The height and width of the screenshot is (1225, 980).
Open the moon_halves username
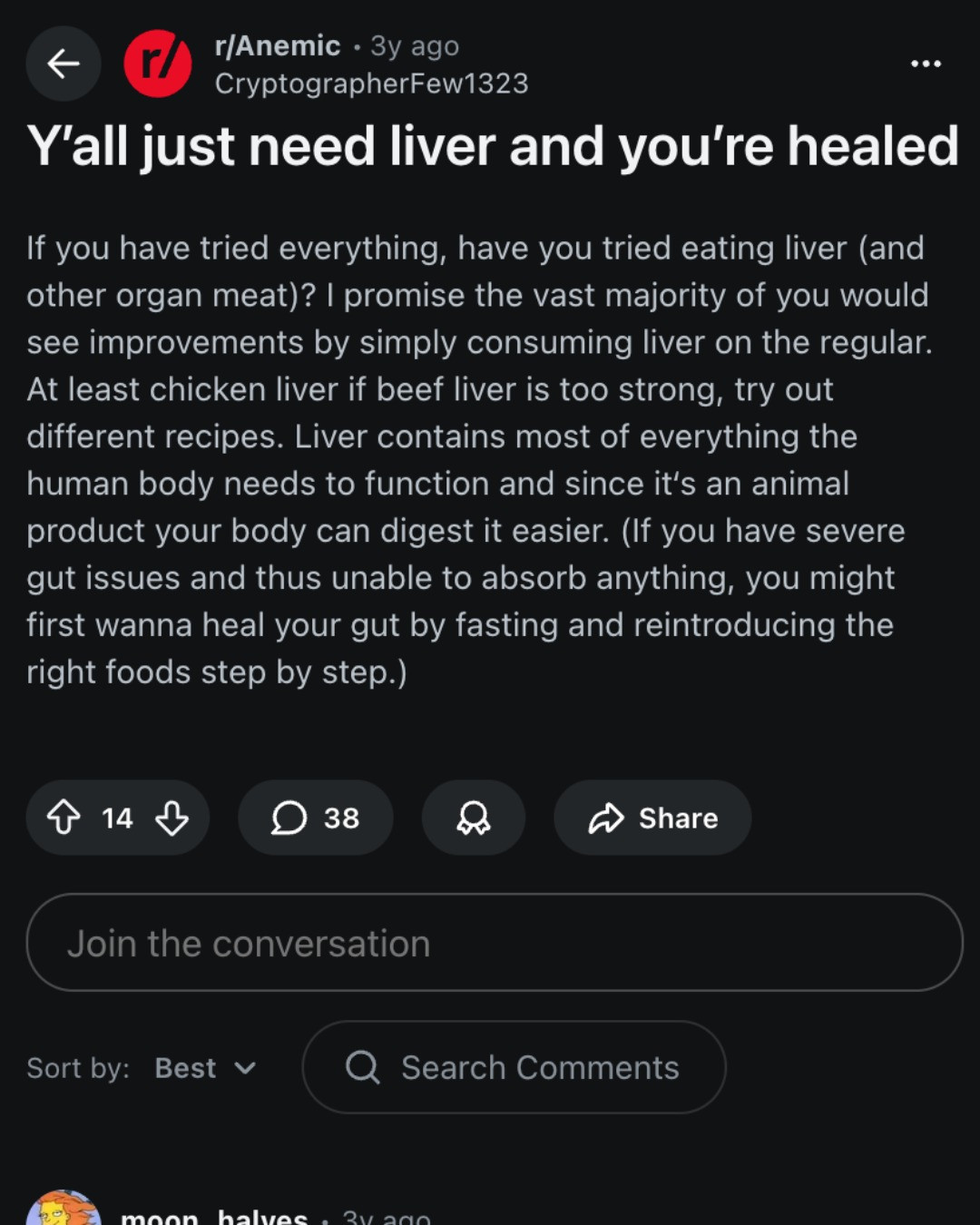coord(214,1216)
